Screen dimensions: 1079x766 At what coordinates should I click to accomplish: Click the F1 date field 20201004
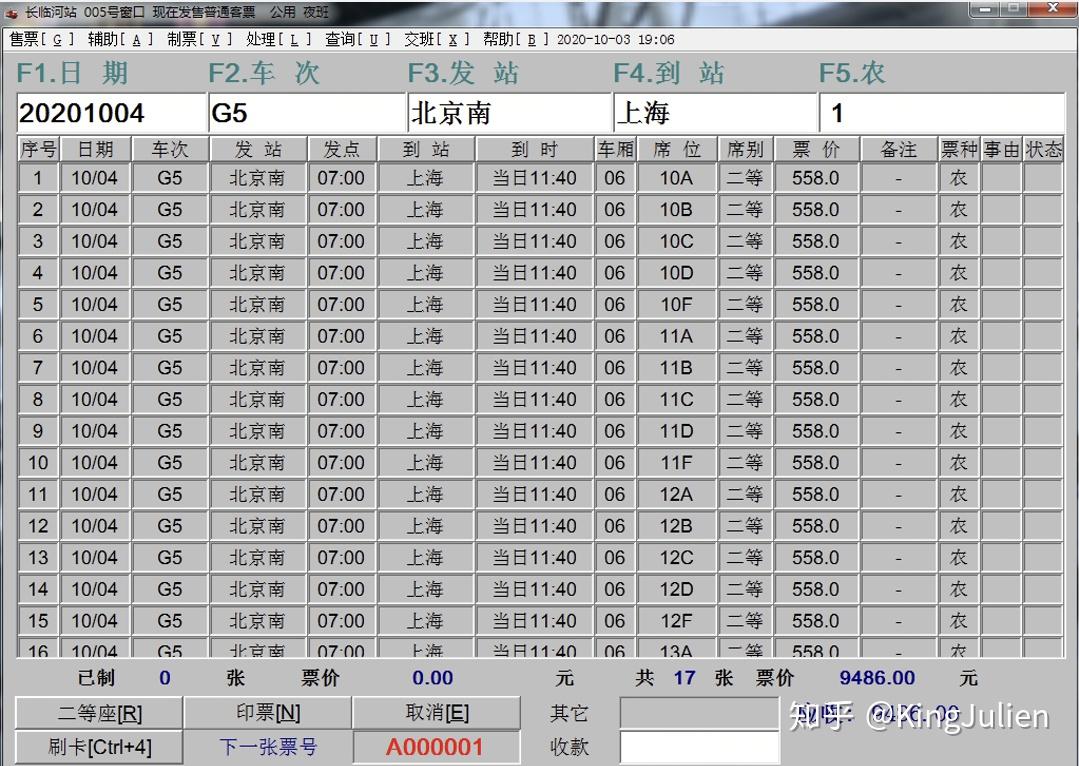pyautogui.click(x=111, y=113)
